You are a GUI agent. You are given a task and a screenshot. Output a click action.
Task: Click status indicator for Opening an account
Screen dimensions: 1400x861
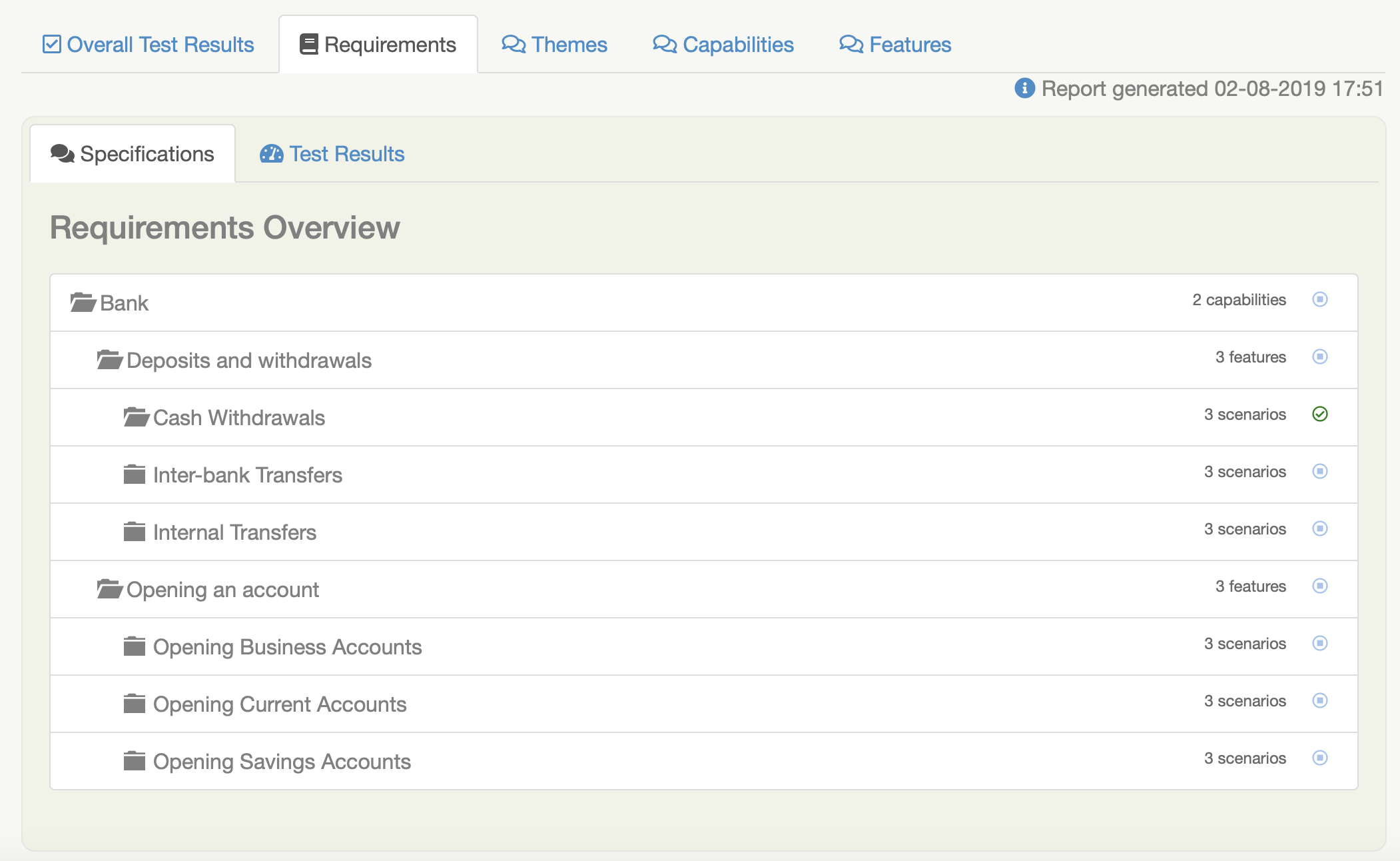tap(1319, 586)
